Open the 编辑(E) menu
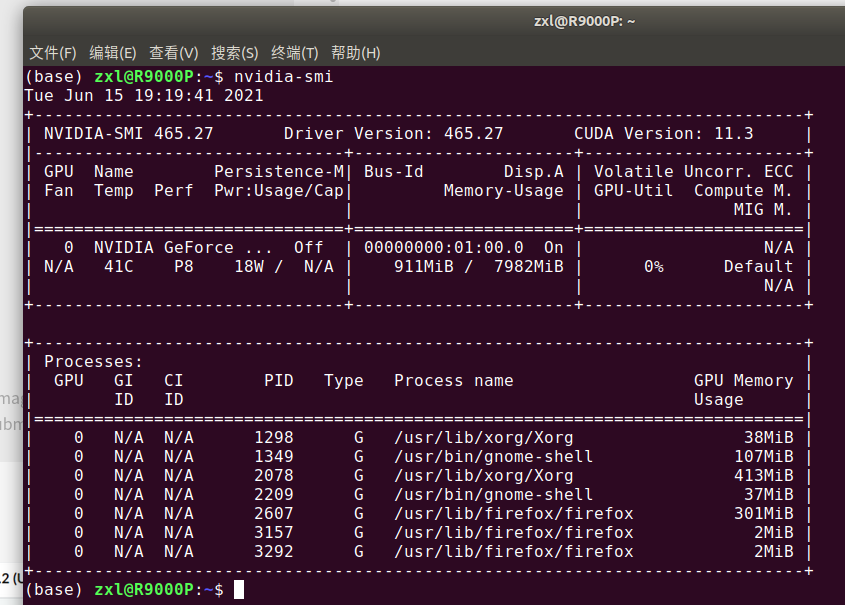Image resolution: width=845 pixels, height=605 pixels. point(113,53)
